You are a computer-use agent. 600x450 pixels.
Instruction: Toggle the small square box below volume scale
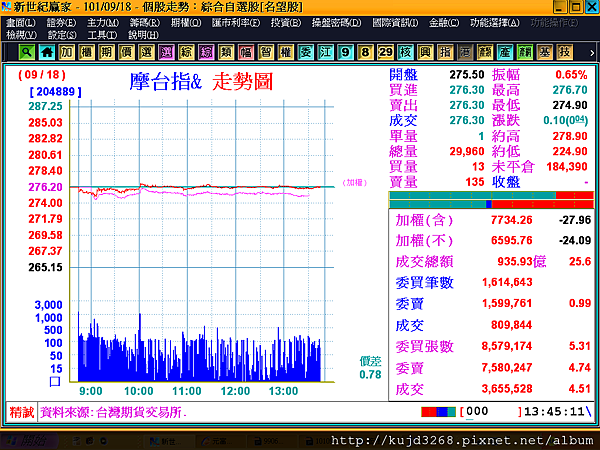point(55,381)
